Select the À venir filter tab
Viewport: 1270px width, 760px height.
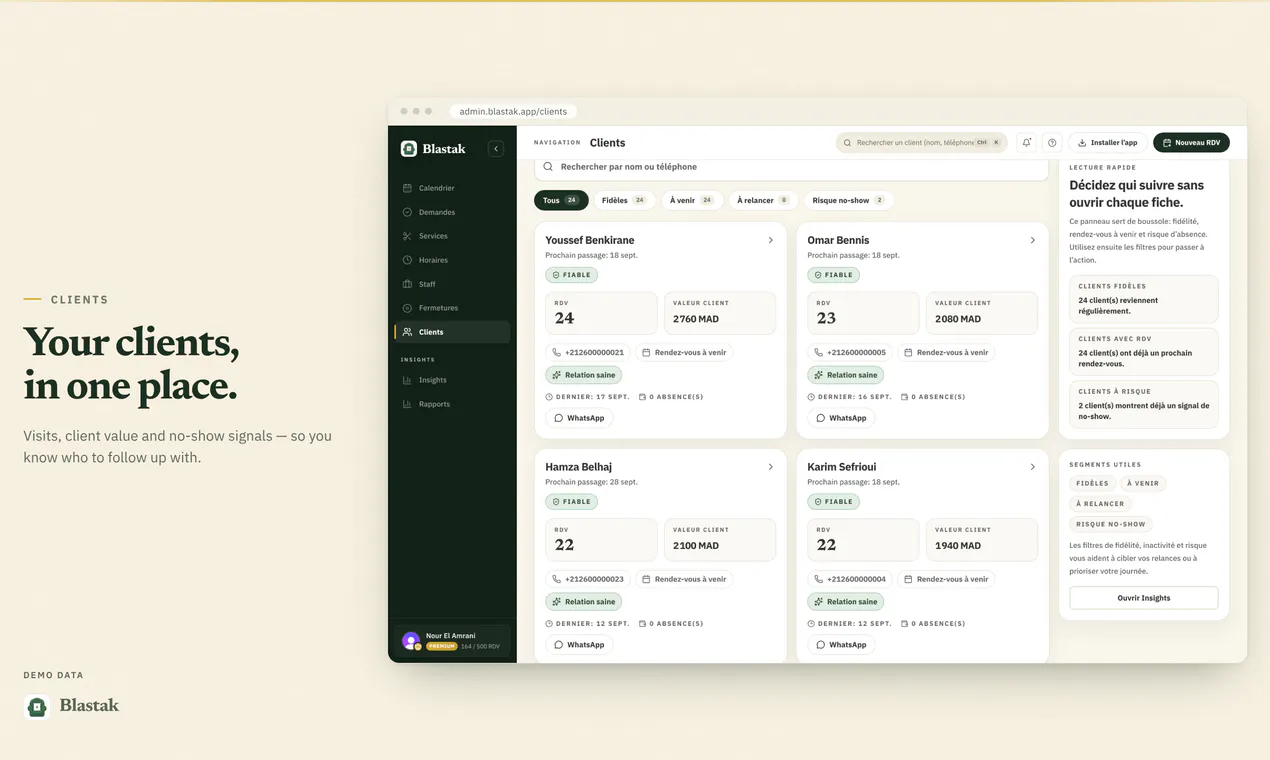pos(692,200)
